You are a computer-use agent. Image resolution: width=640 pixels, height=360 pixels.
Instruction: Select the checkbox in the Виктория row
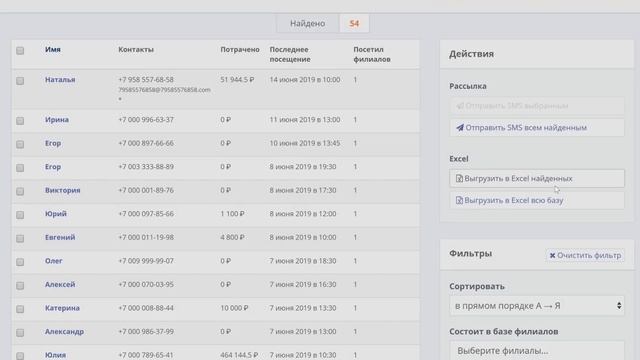pos(20,191)
